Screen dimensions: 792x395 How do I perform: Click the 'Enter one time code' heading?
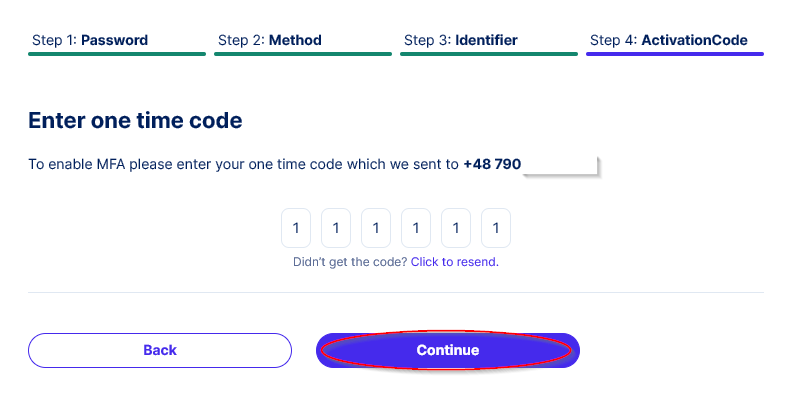pos(135,121)
